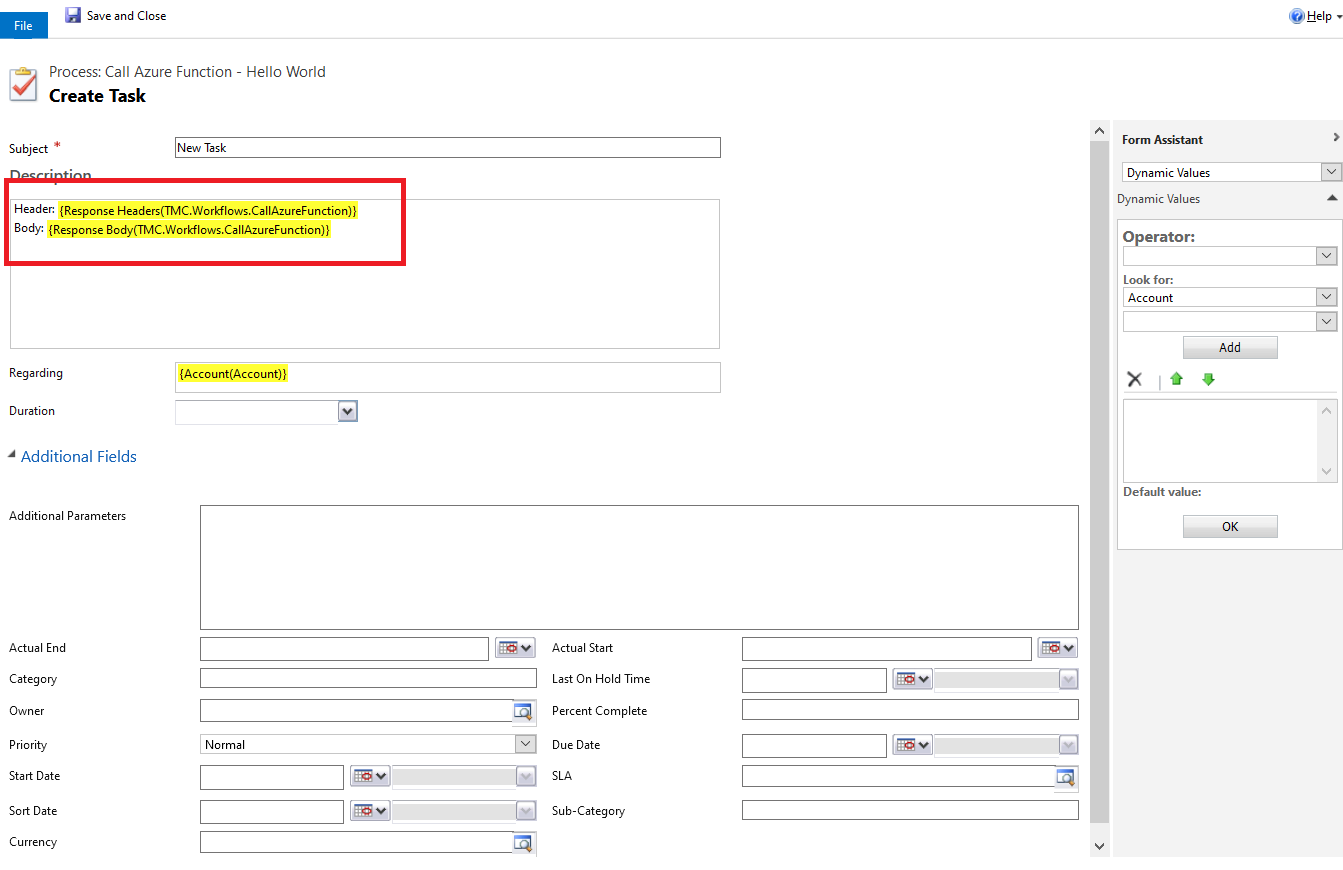Click the Subject text field

447,148
